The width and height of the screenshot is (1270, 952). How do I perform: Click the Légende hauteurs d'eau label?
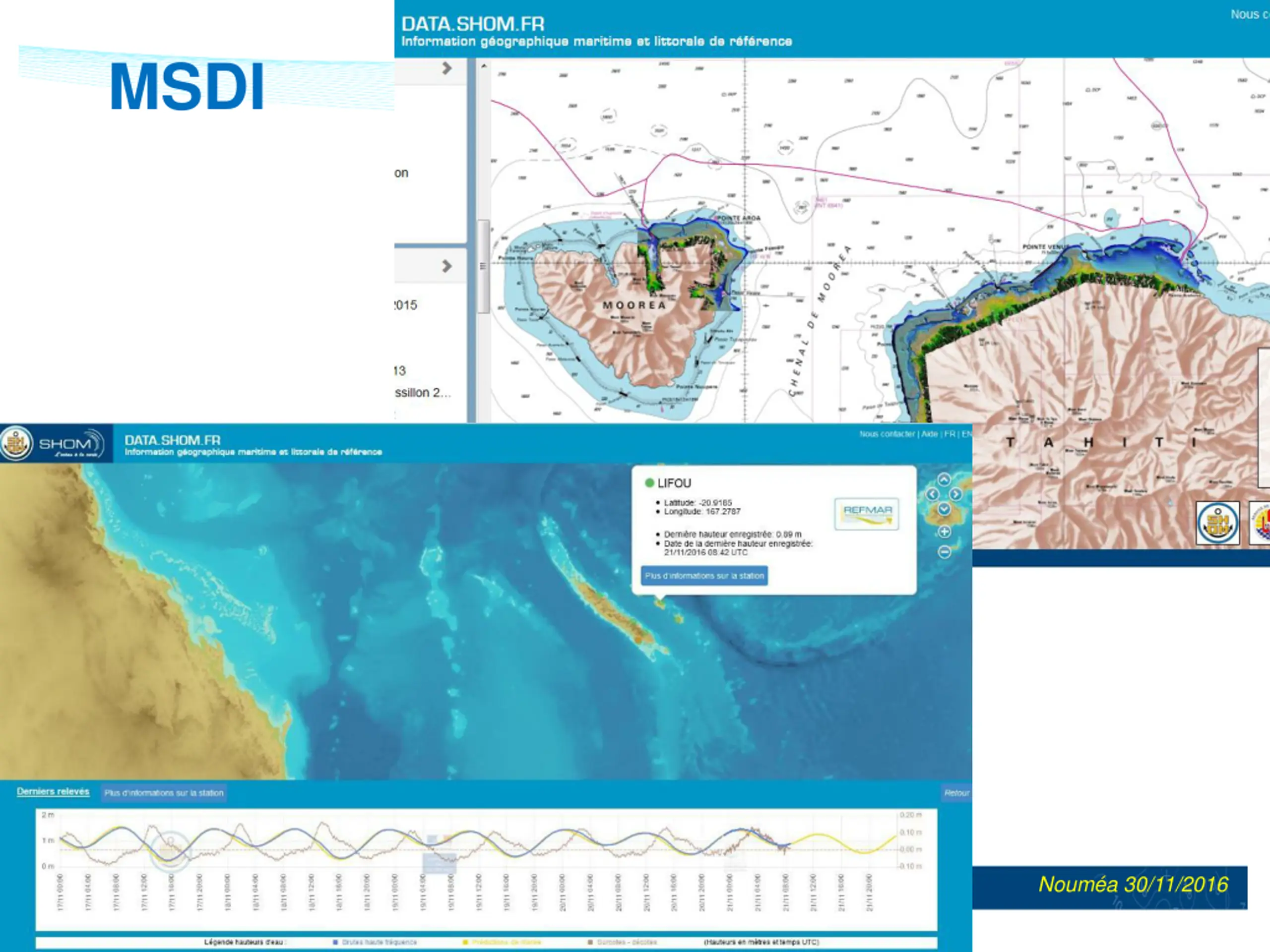coord(245,942)
